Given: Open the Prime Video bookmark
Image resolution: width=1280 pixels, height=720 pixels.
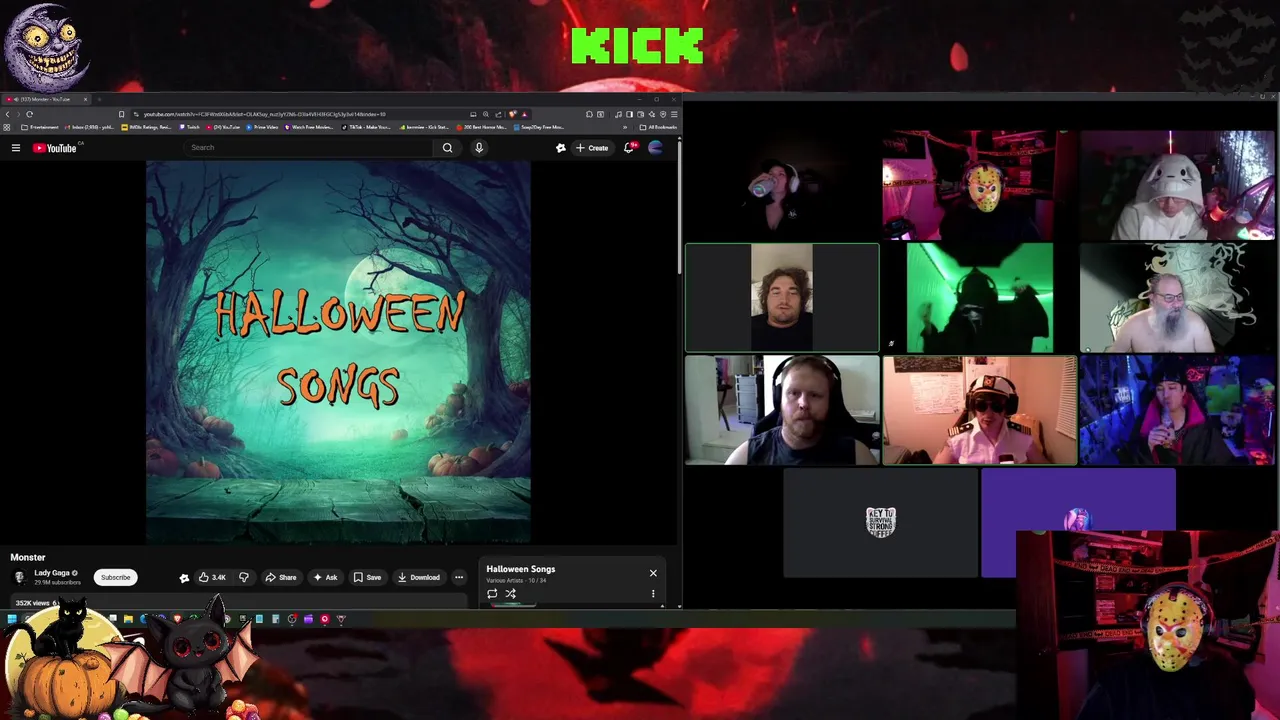Looking at the screenshot, I should point(262,127).
